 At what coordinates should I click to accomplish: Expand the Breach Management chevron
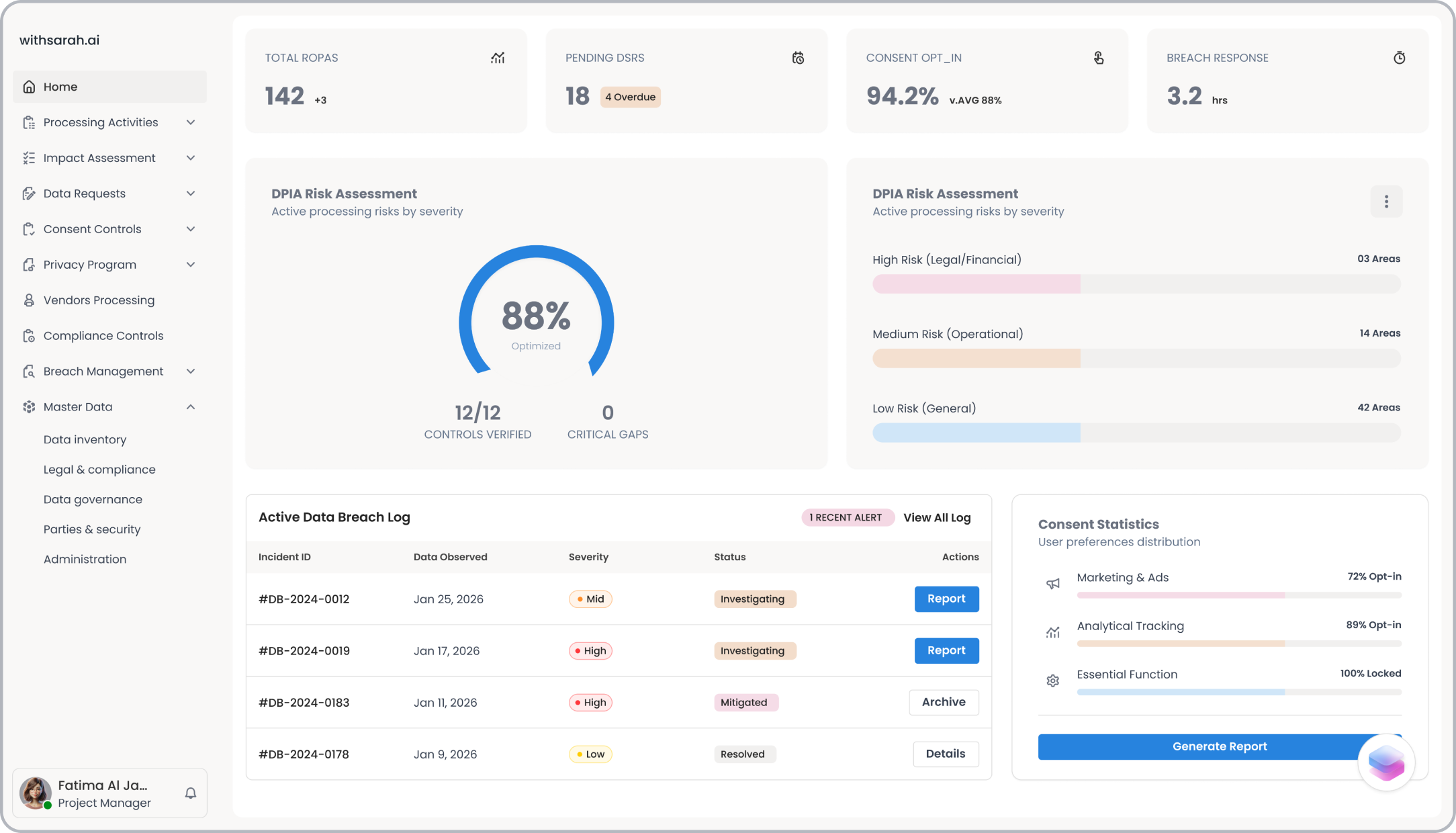(x=191, y=371)
